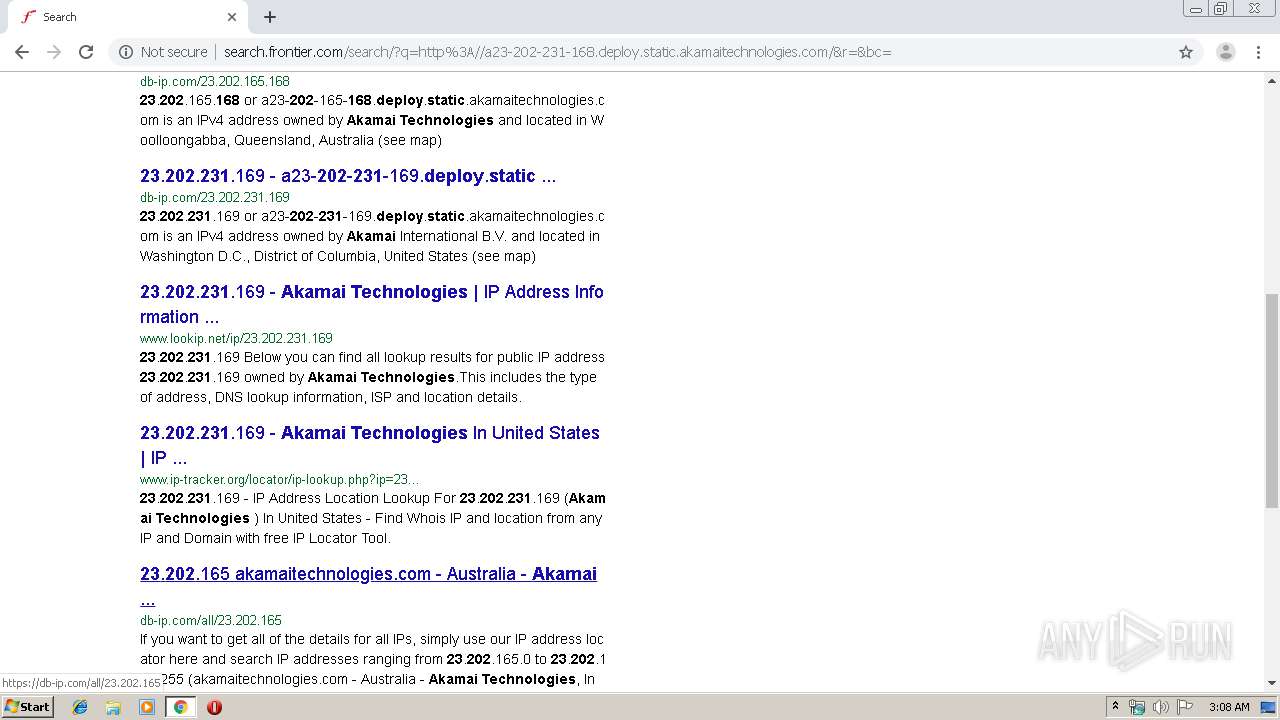Open the network tray icon
This screenshot has height=720, width=1280.
[1137, 707]
